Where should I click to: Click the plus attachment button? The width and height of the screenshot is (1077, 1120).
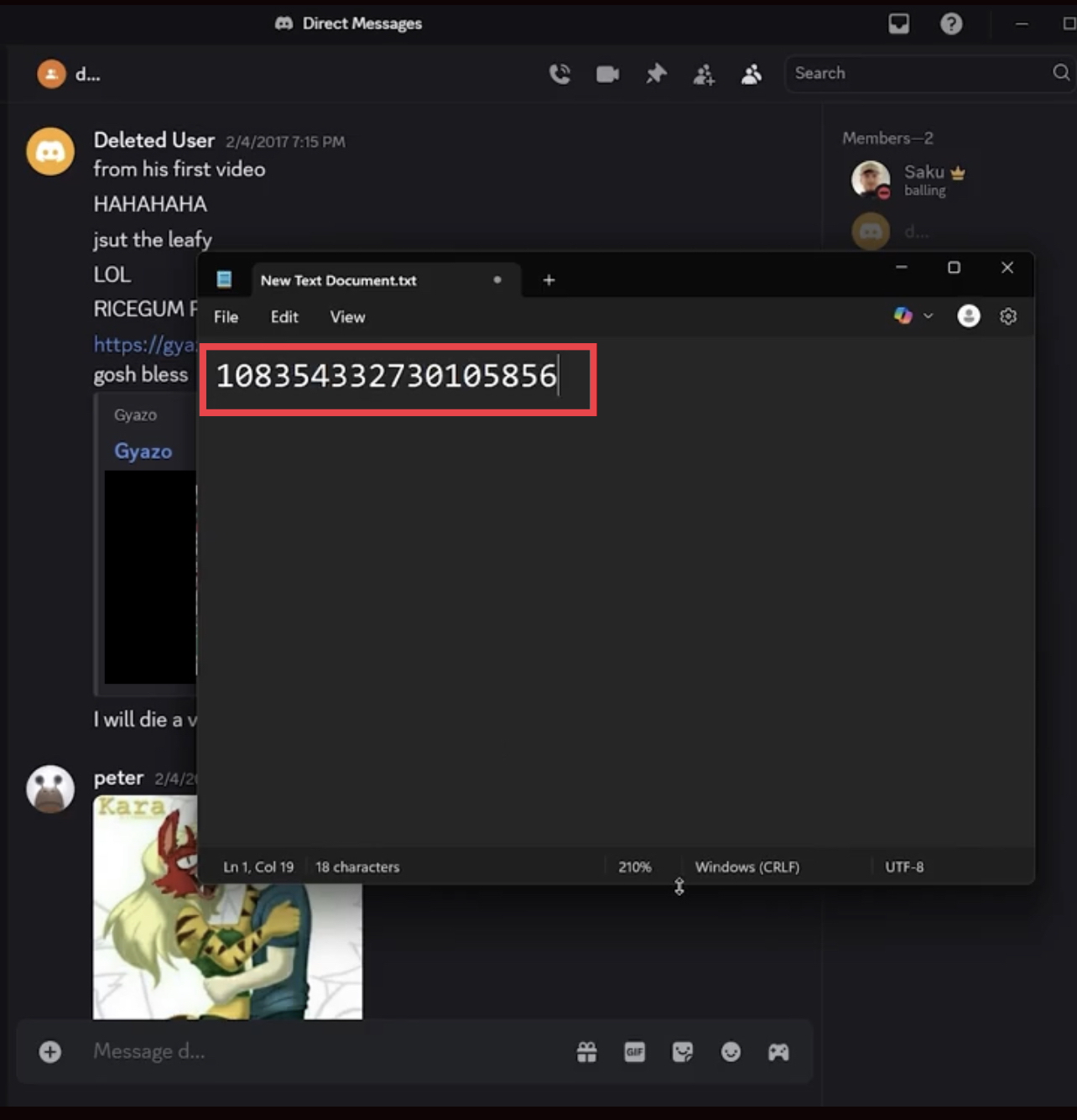coord(50,1052)
